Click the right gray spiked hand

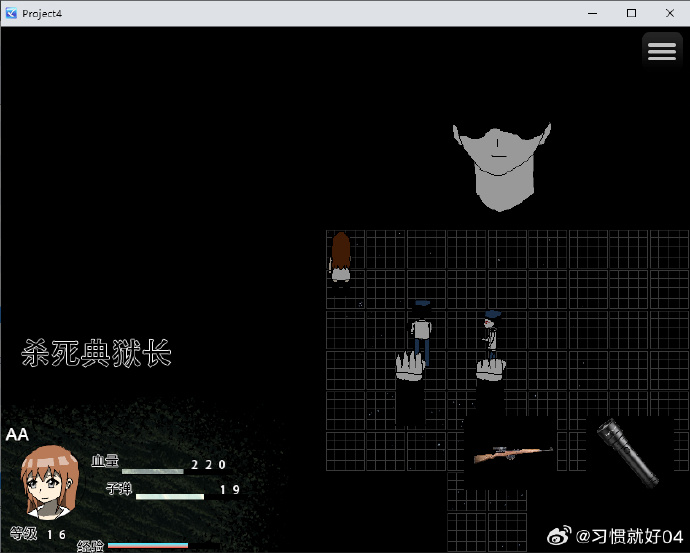(x=491, y=370)
